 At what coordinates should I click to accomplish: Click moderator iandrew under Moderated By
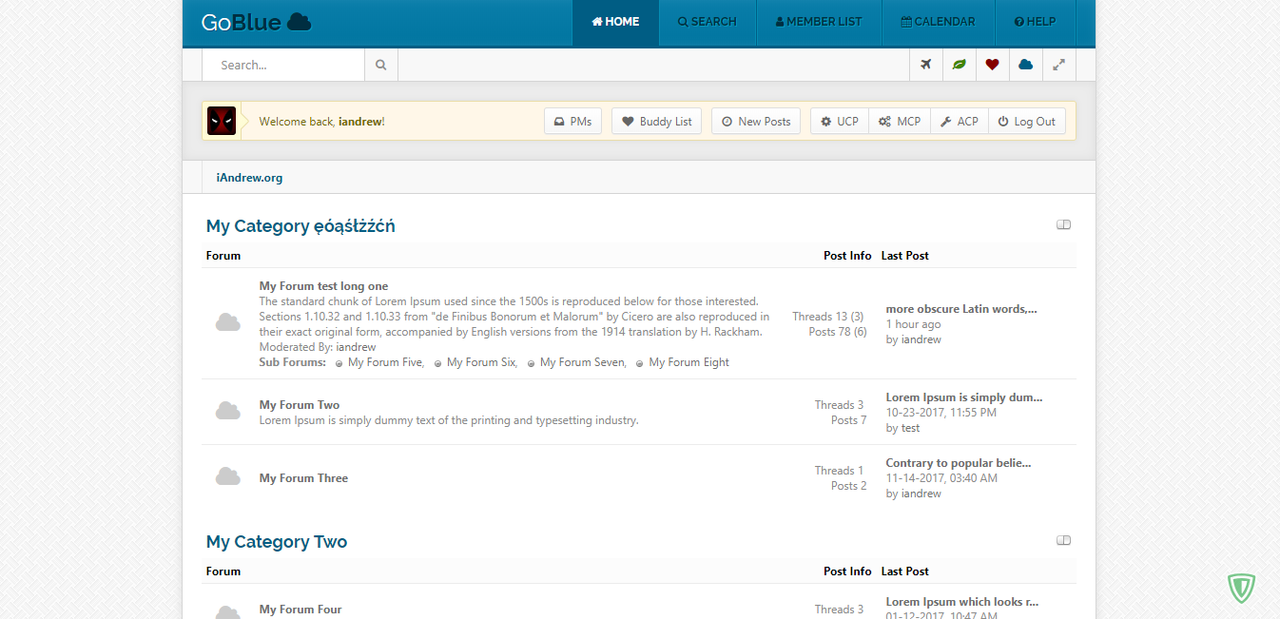coord(356,347)
